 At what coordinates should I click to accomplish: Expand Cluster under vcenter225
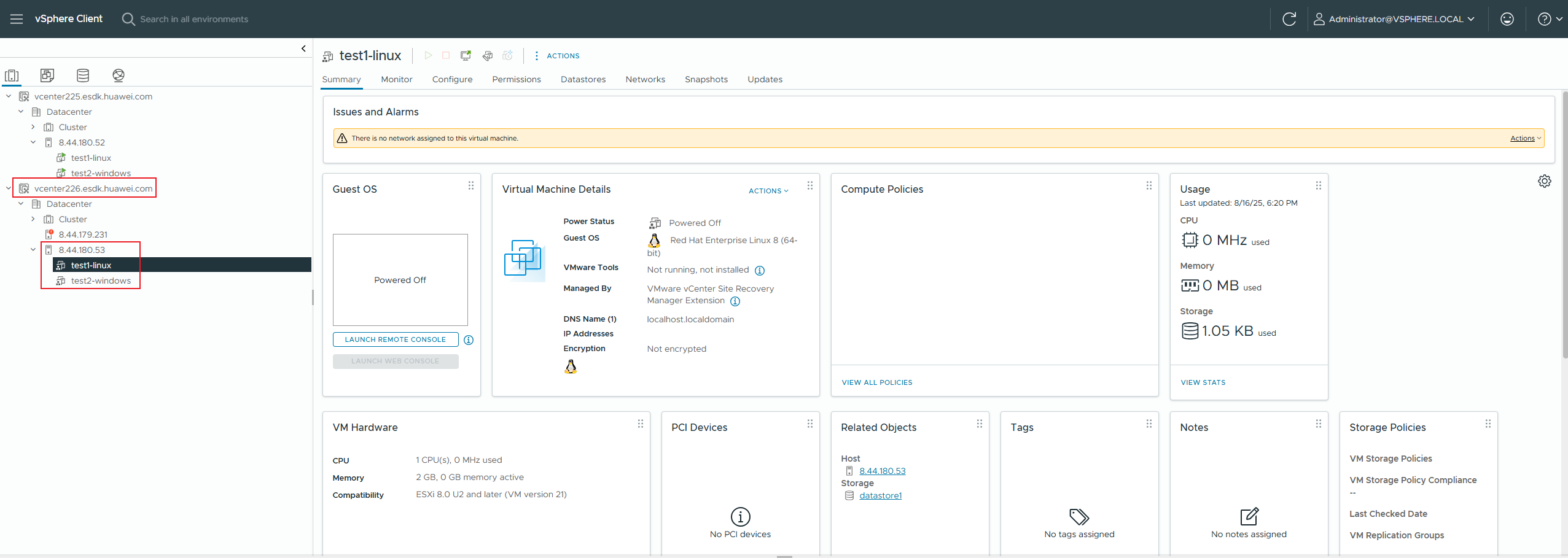33,127
